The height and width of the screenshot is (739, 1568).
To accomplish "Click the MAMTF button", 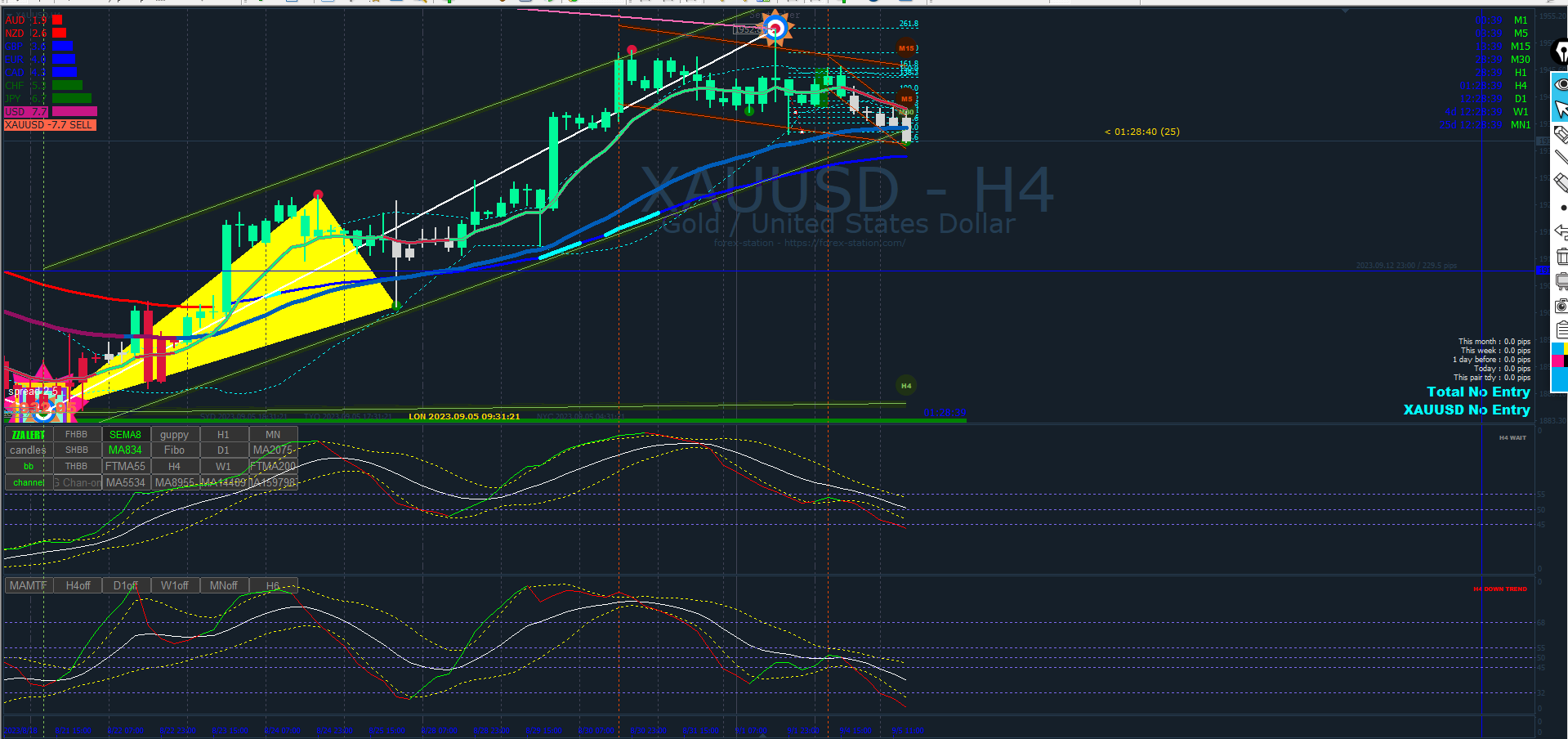I will coord(29,585).
